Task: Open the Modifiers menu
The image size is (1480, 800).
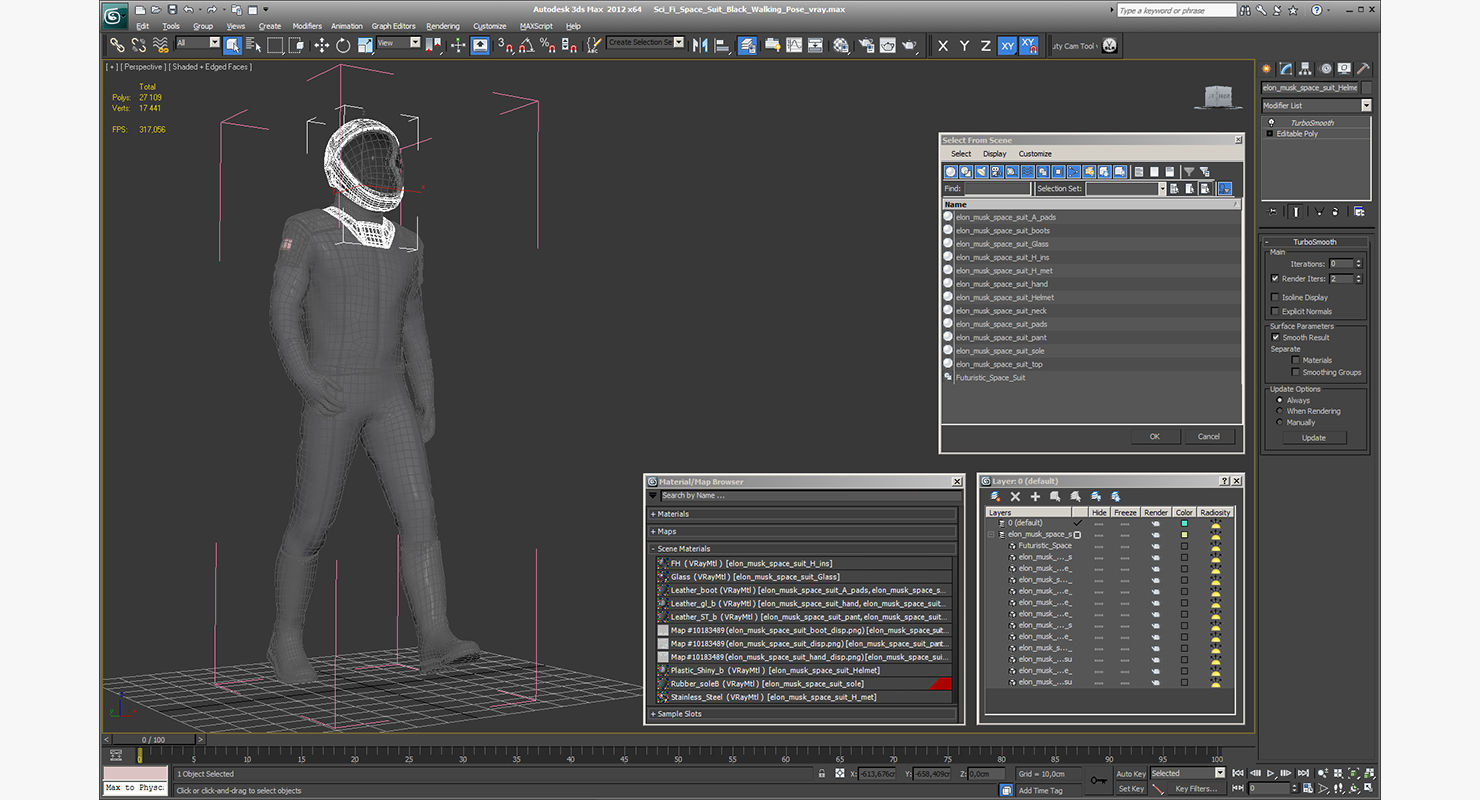Action: (x=307, y=26)
